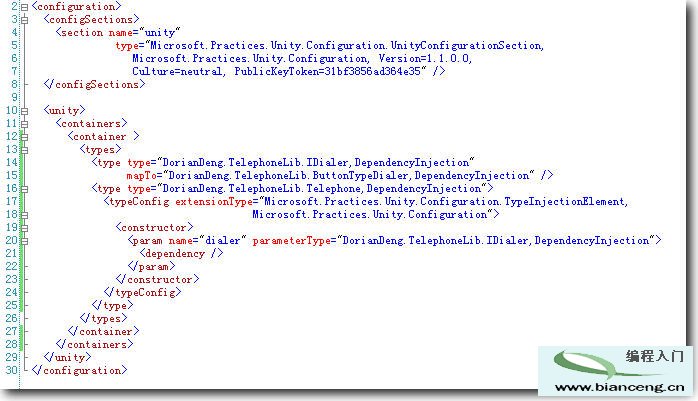Collapse the configuration element at line 2
Image resolution: width=698 pixels, height=401 pixels.
coord(24,7)
